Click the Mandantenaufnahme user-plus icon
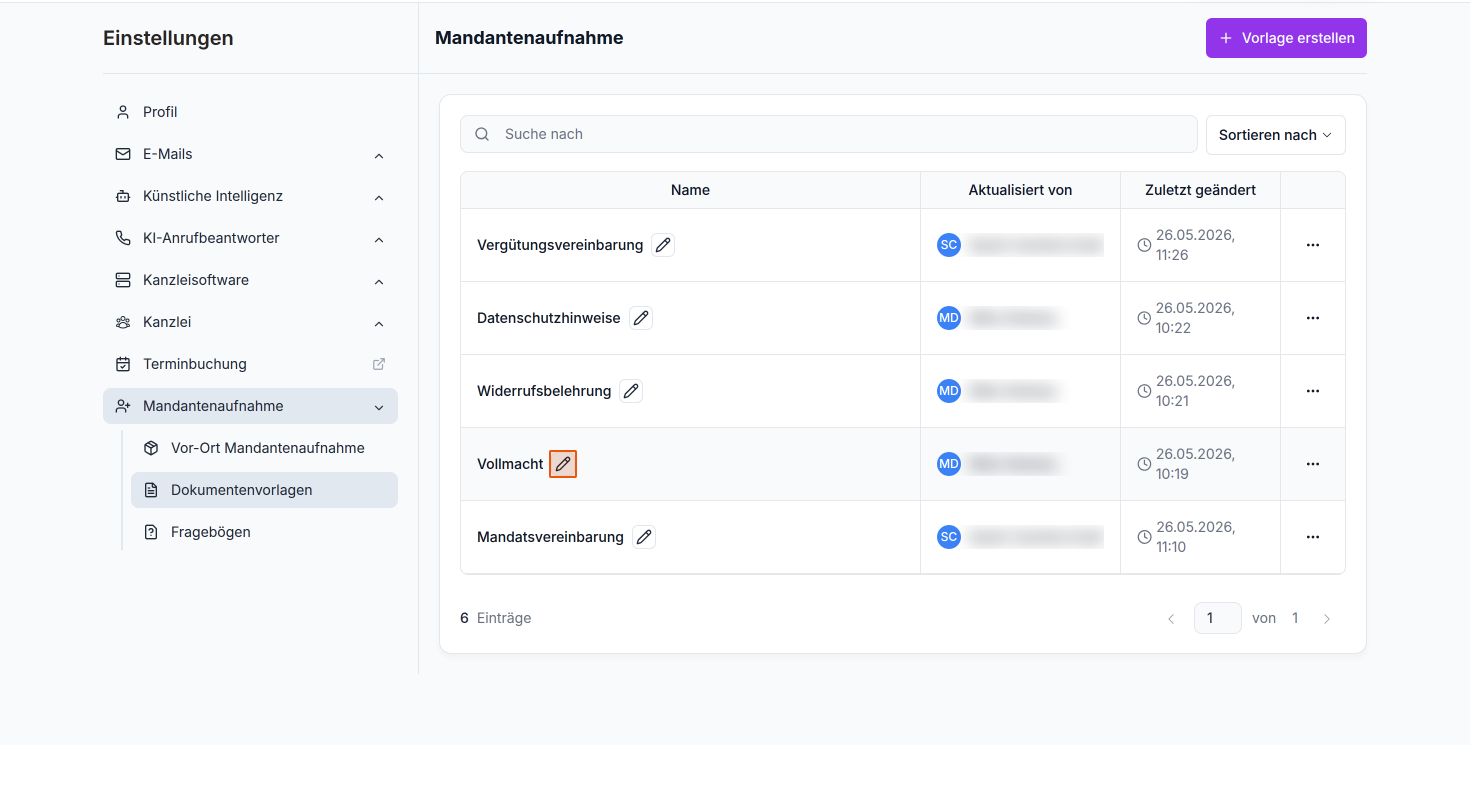 point(123,406)
